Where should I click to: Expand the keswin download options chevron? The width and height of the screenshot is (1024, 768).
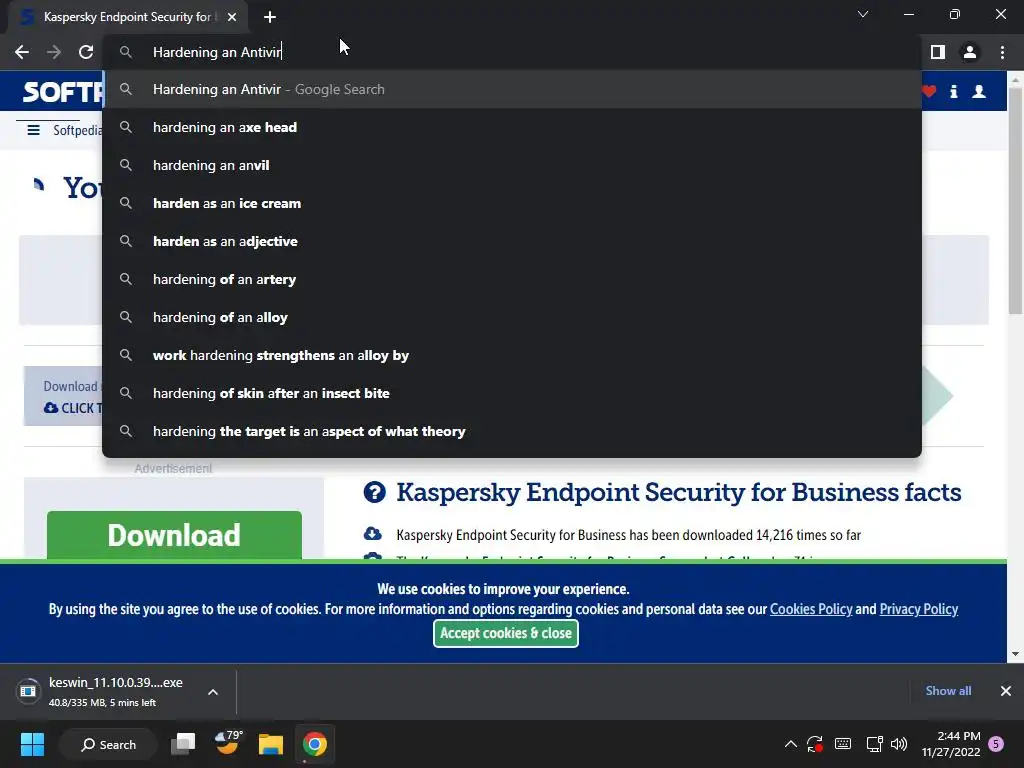click(x=213, y=692)
